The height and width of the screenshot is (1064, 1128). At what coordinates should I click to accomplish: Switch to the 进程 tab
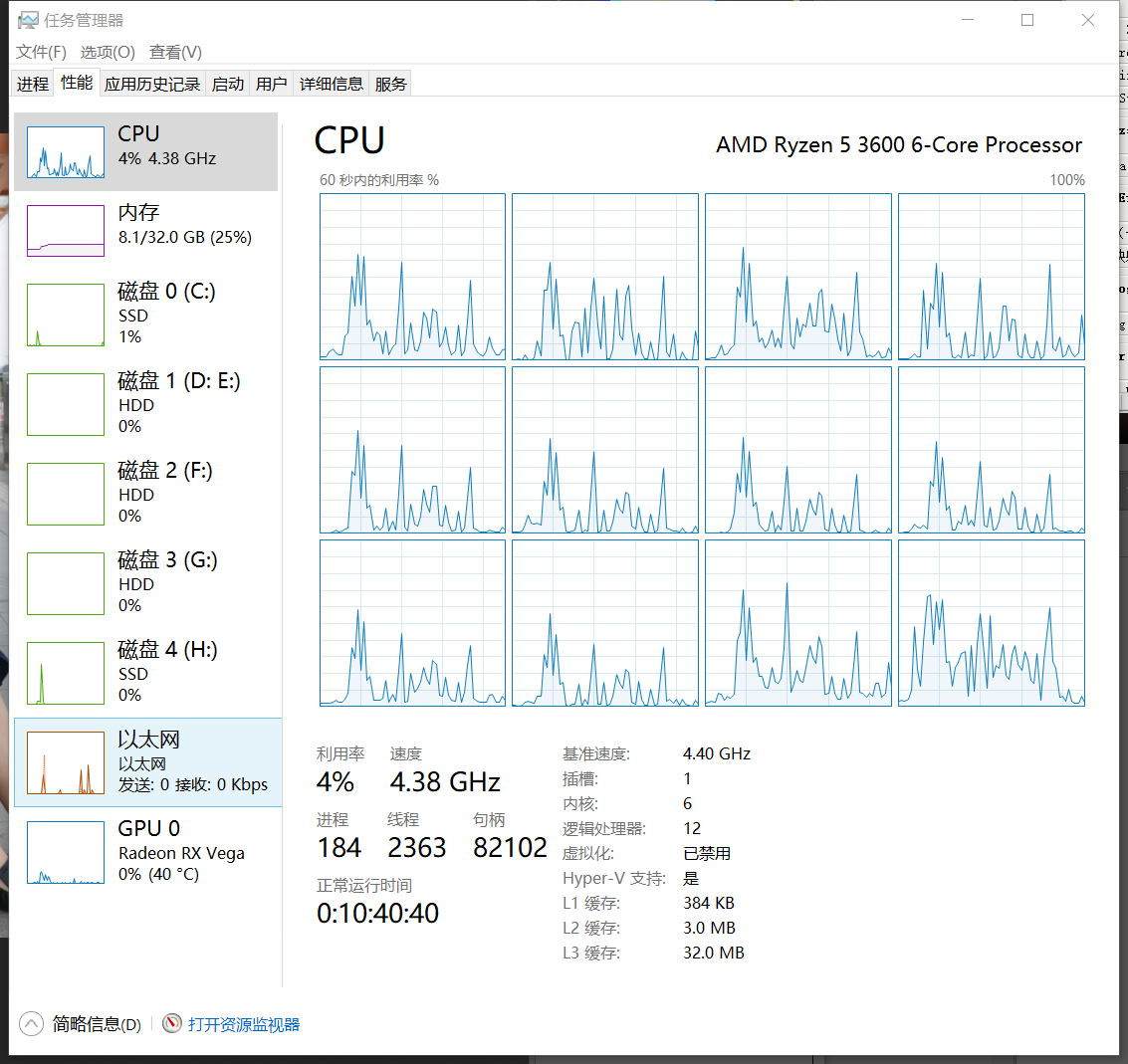[32, 85]
